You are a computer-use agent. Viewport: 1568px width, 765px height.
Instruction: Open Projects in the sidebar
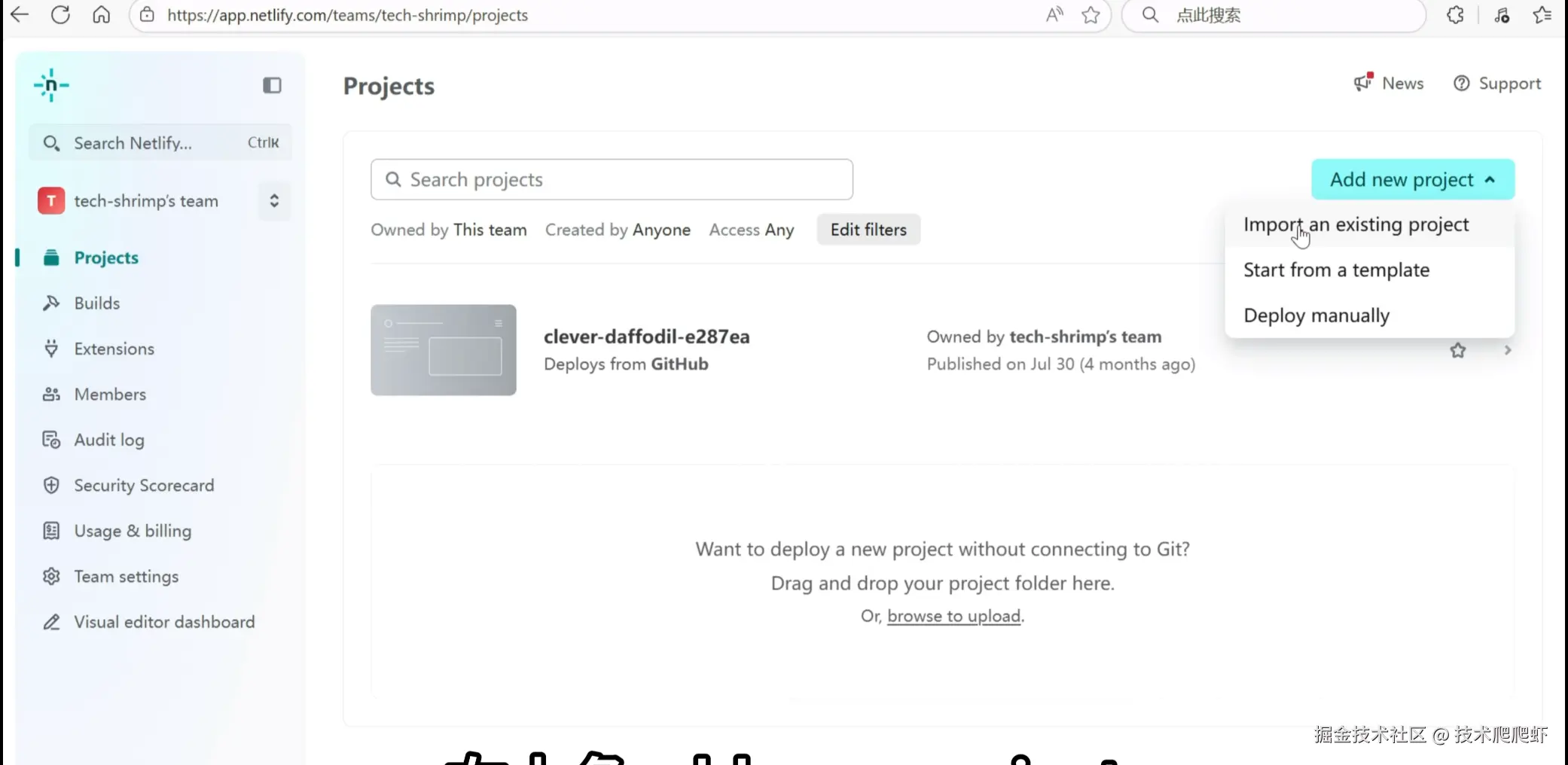coord(106,258)
